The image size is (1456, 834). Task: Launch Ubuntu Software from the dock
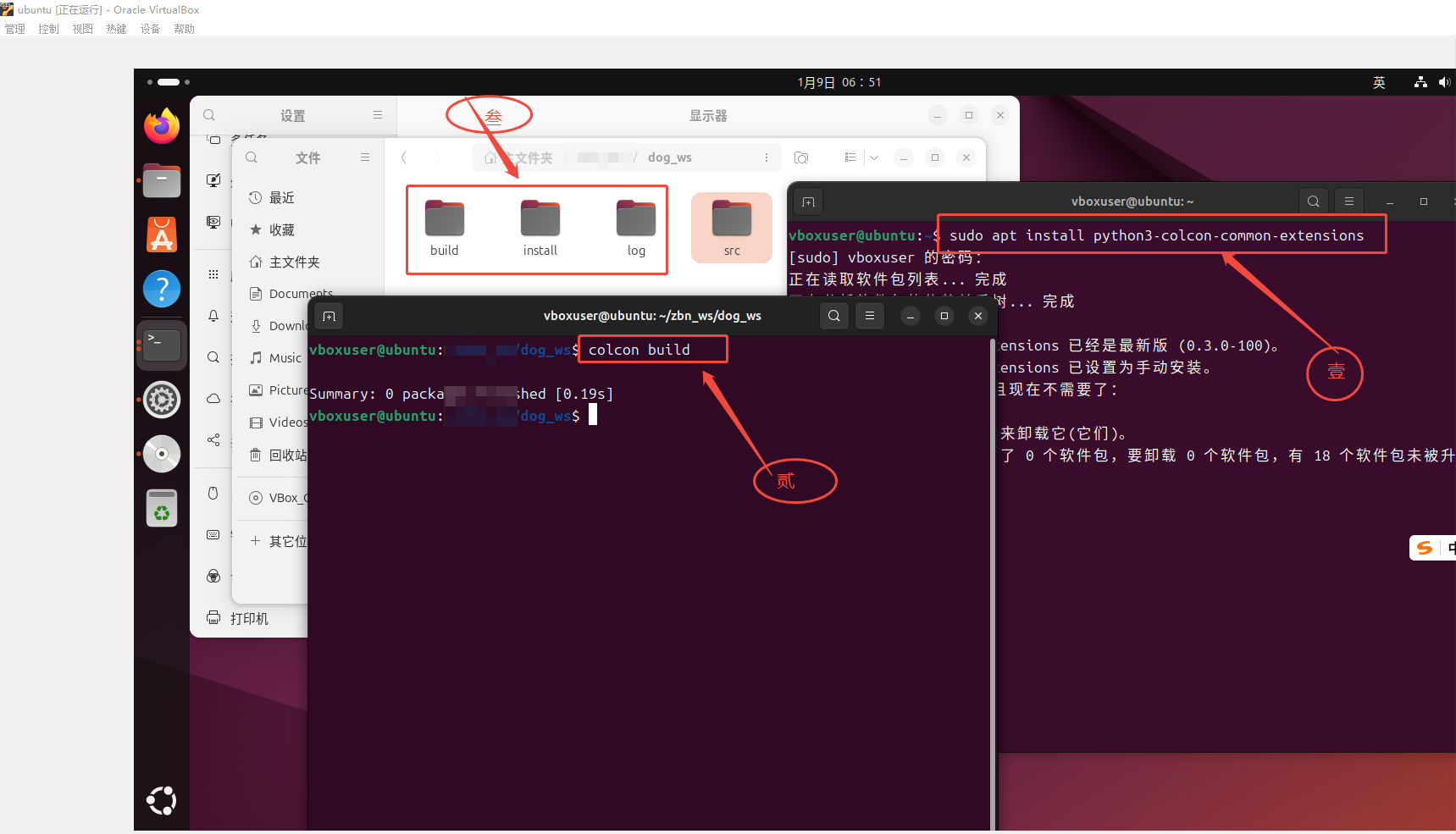coord(162,235)
